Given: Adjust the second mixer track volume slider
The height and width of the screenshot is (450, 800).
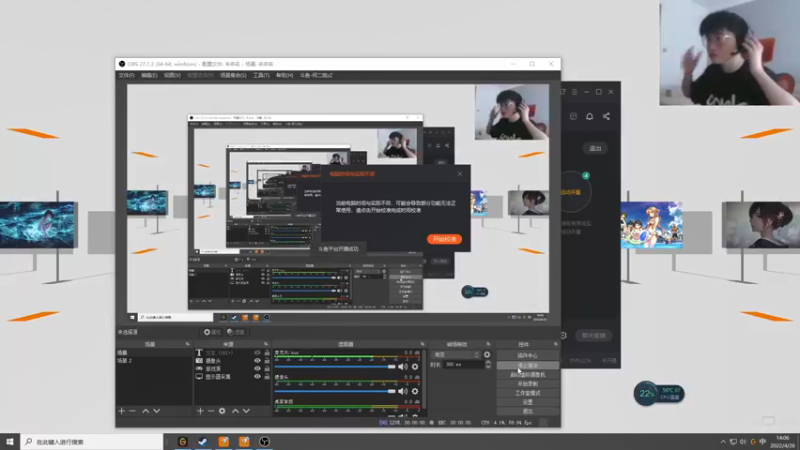Looking at the screenshot, I should (335, 391).
